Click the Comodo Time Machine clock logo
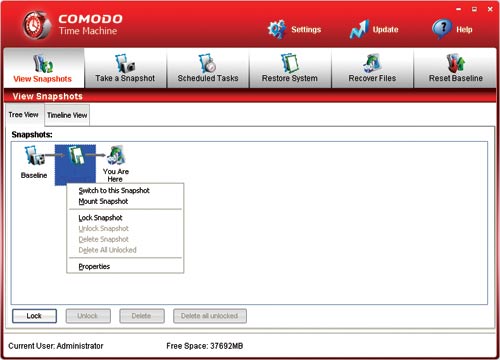Image resolution: width=500 pixels, height=360 pixels. [37, 25]
